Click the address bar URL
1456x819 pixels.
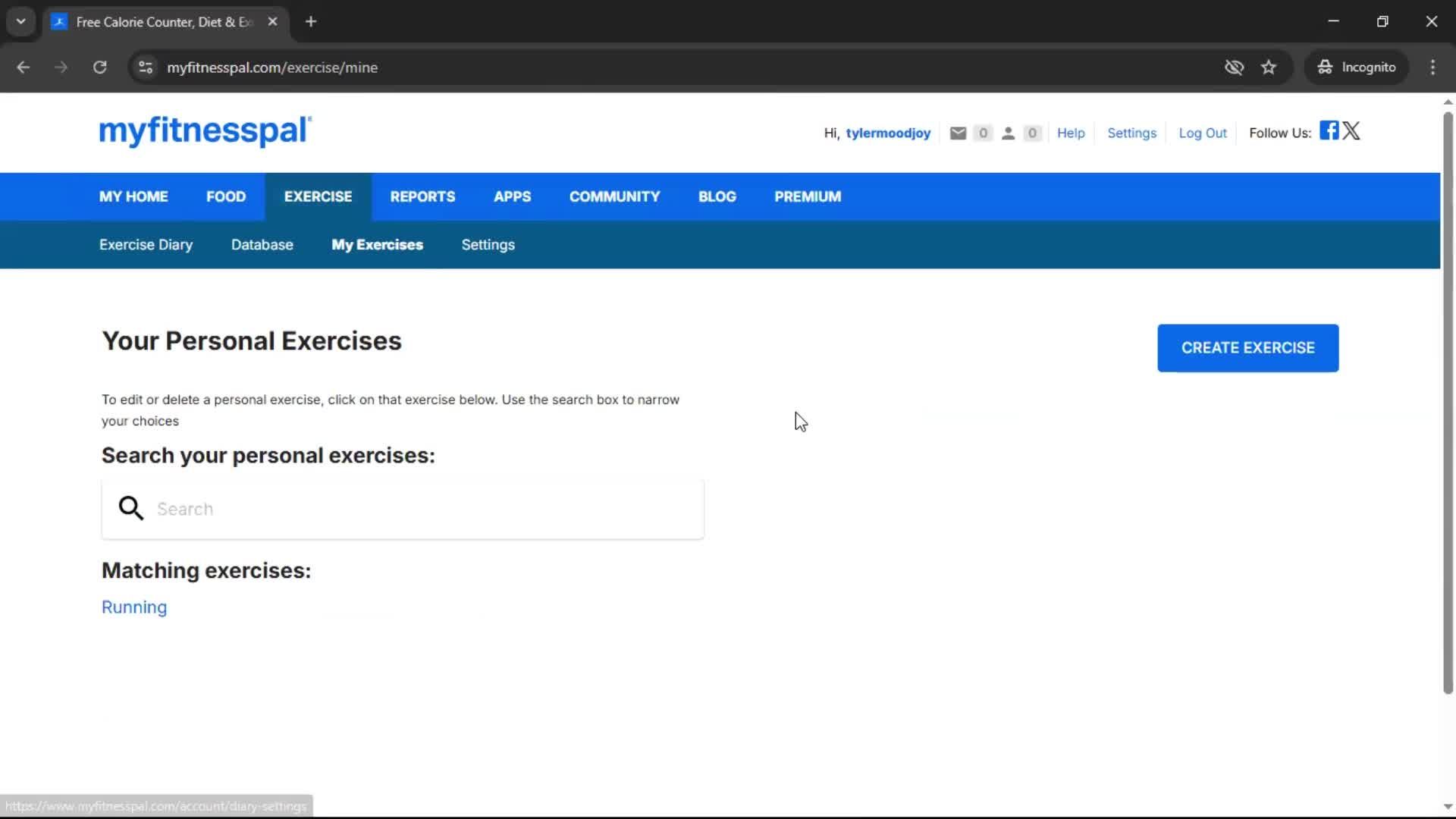point(272,67)
